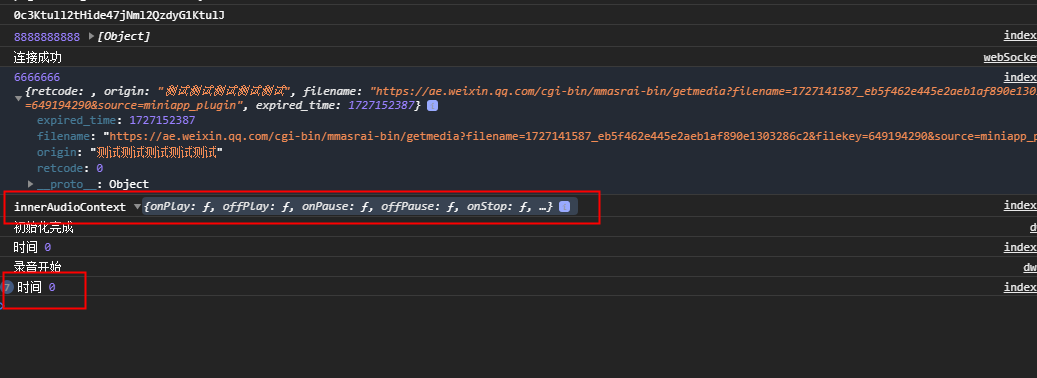The height and width of the screenshot is (378, 1037).
Task: Collapse the innerAudioContext object triangle
Action: [x=137, y=207]
